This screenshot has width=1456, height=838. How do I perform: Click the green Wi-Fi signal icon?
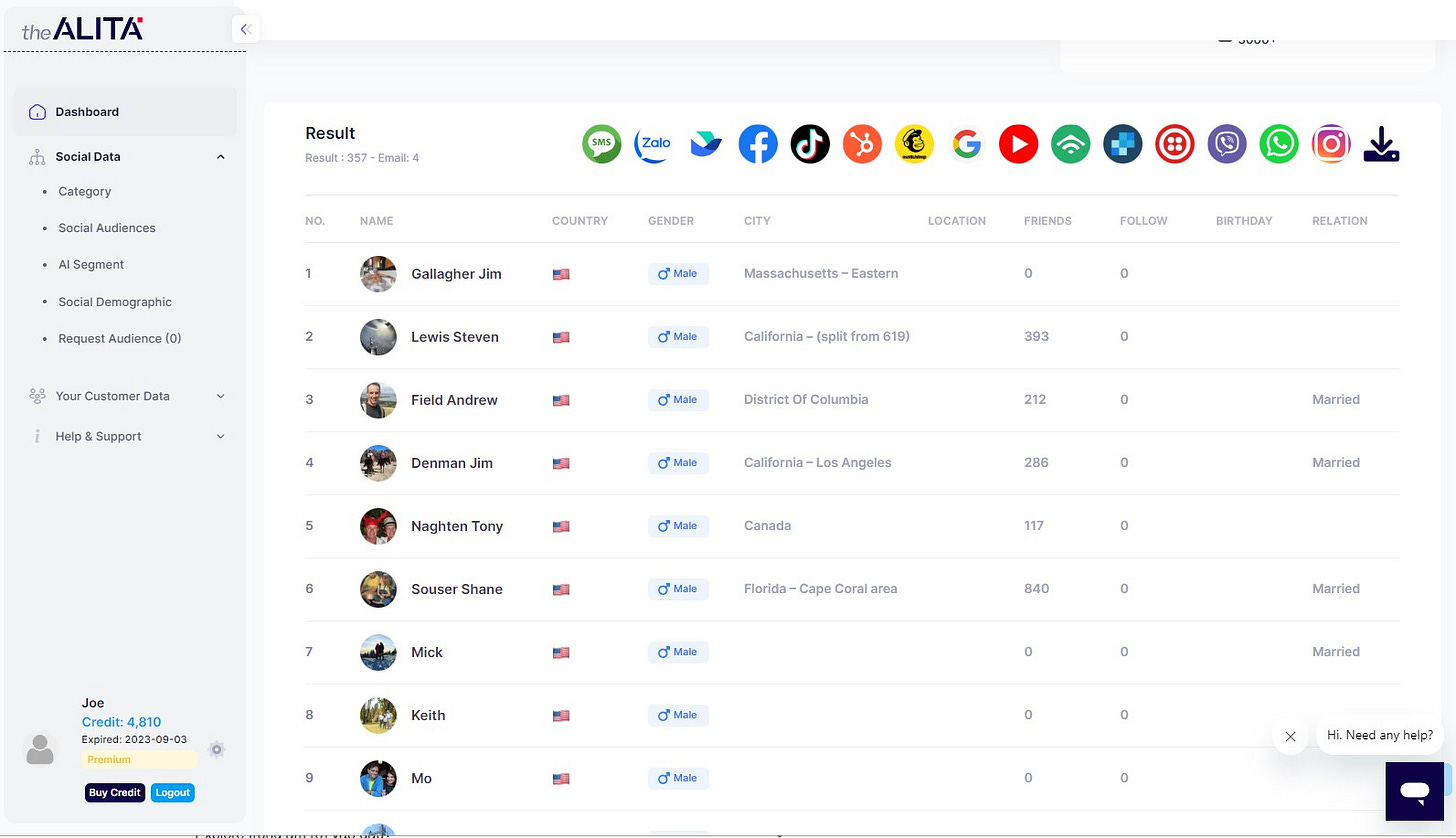point(1070,145)
